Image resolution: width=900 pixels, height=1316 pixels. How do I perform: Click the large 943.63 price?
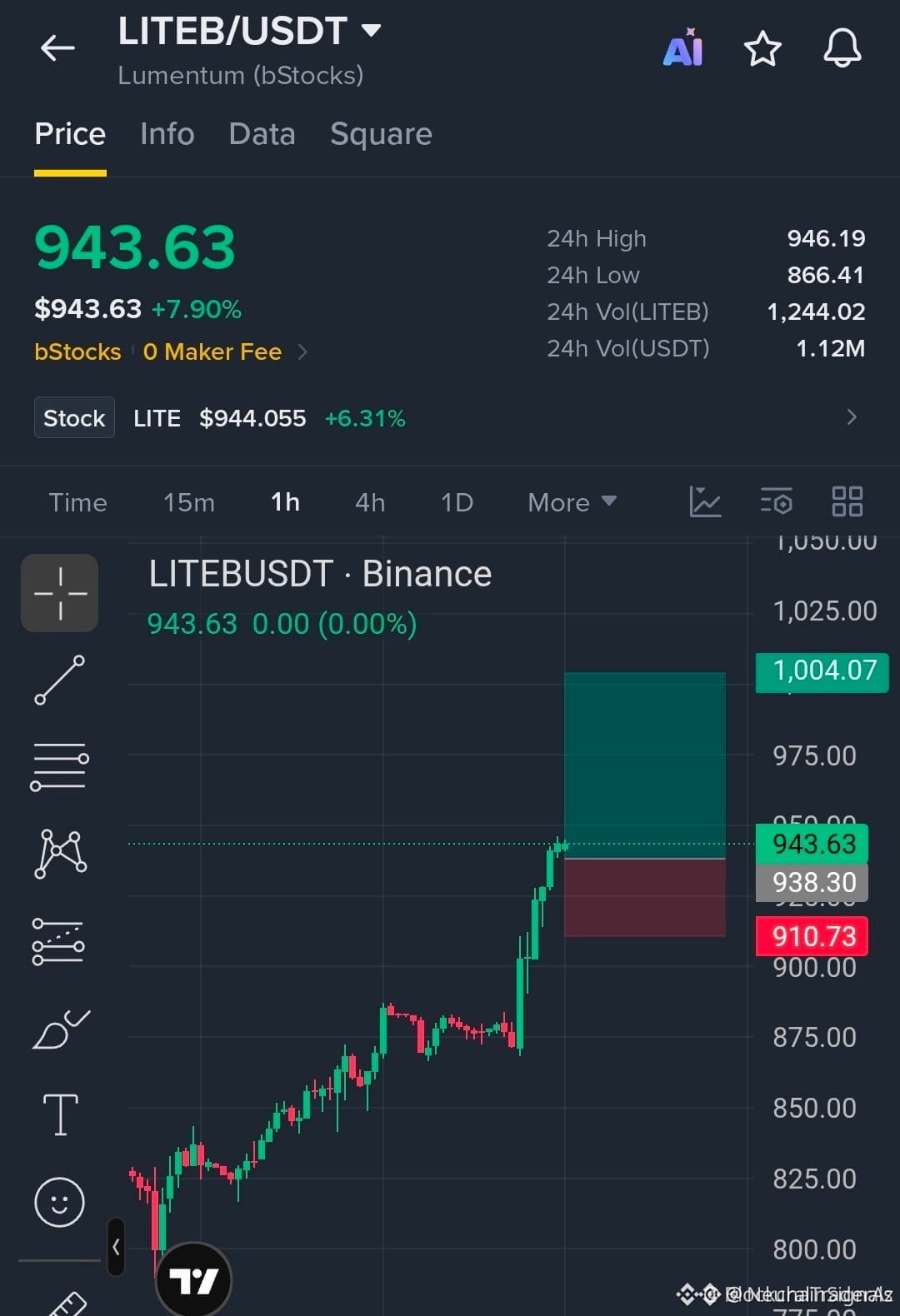point(135,248)
